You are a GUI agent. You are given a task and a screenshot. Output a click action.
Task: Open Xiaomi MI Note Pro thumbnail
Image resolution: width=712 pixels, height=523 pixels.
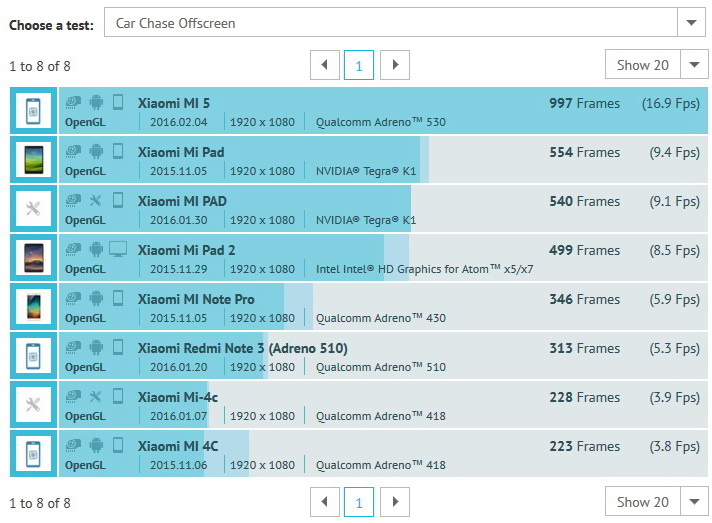(33, 306)
